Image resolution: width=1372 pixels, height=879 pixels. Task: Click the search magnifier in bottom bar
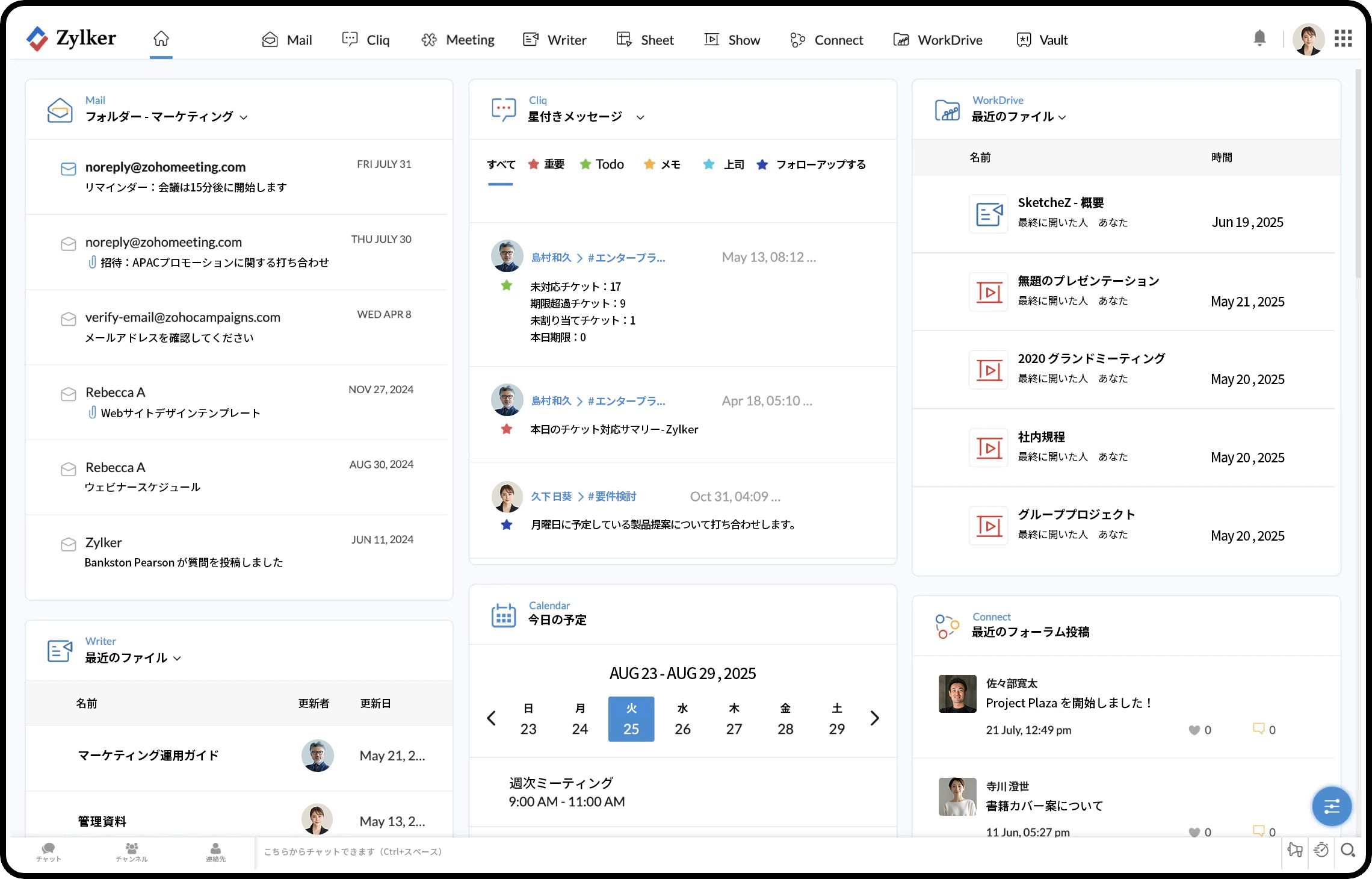(x=1348, y=850)
